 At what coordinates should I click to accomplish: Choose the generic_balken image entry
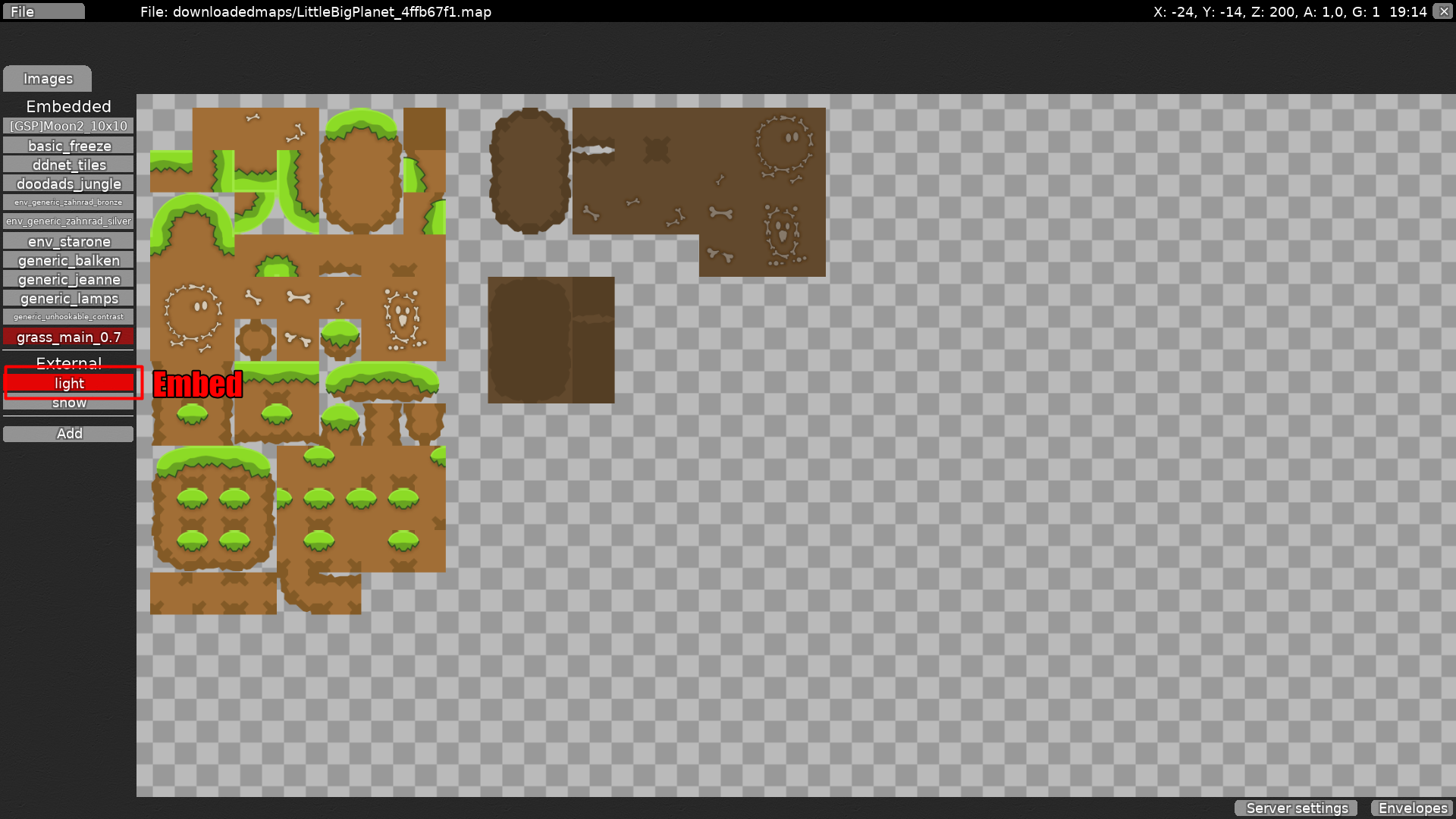point(68,260)
